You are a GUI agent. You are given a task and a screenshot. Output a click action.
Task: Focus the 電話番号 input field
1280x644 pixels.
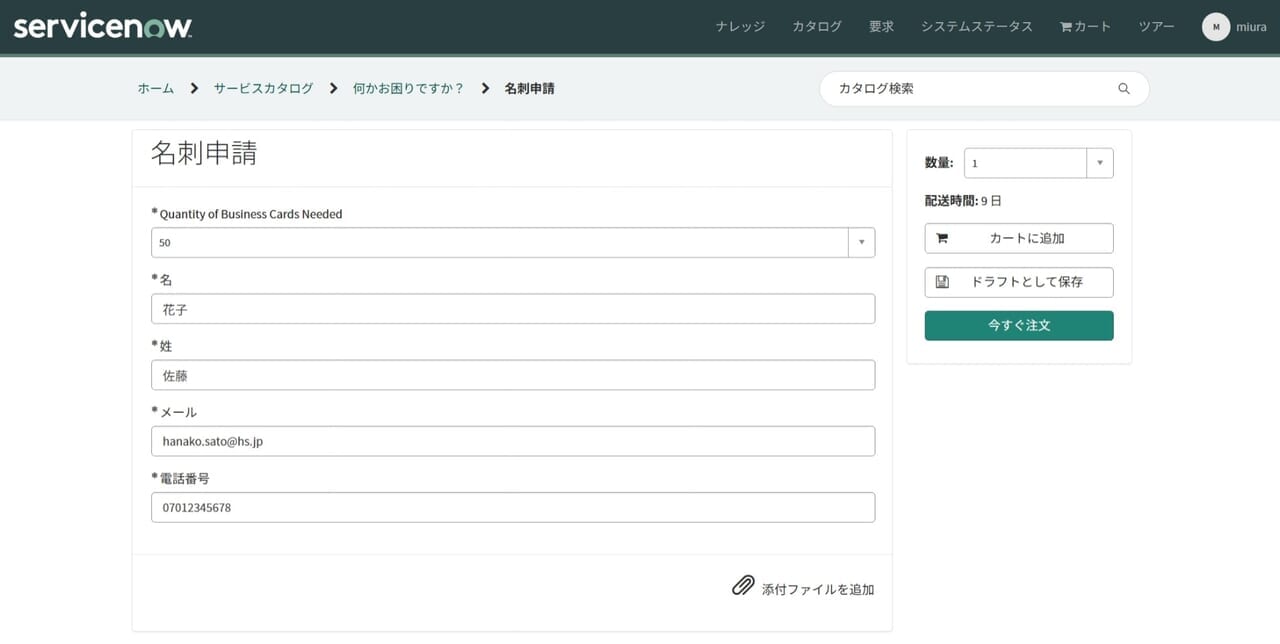[513, 507]
